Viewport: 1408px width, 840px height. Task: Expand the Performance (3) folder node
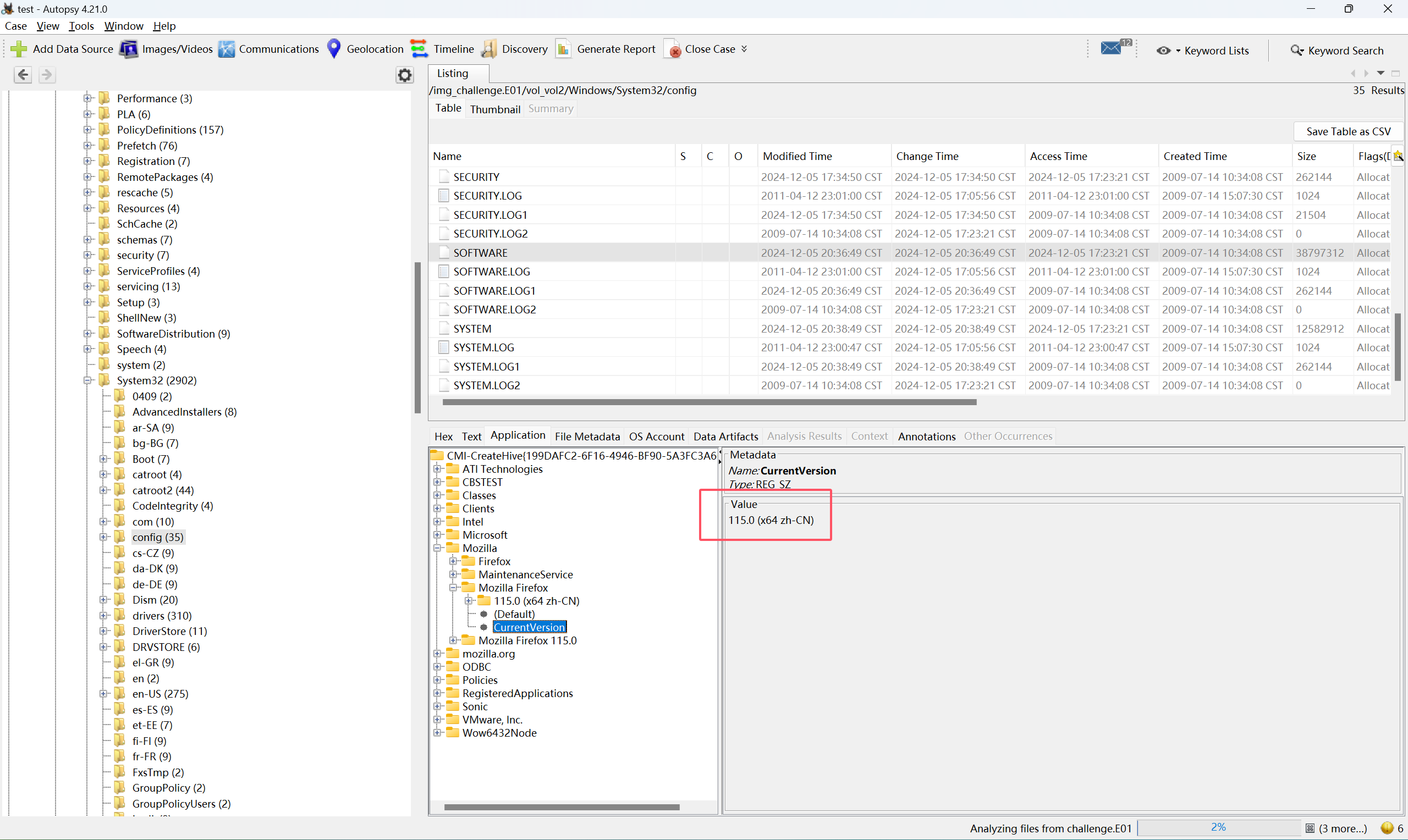(x=88, y=98)
